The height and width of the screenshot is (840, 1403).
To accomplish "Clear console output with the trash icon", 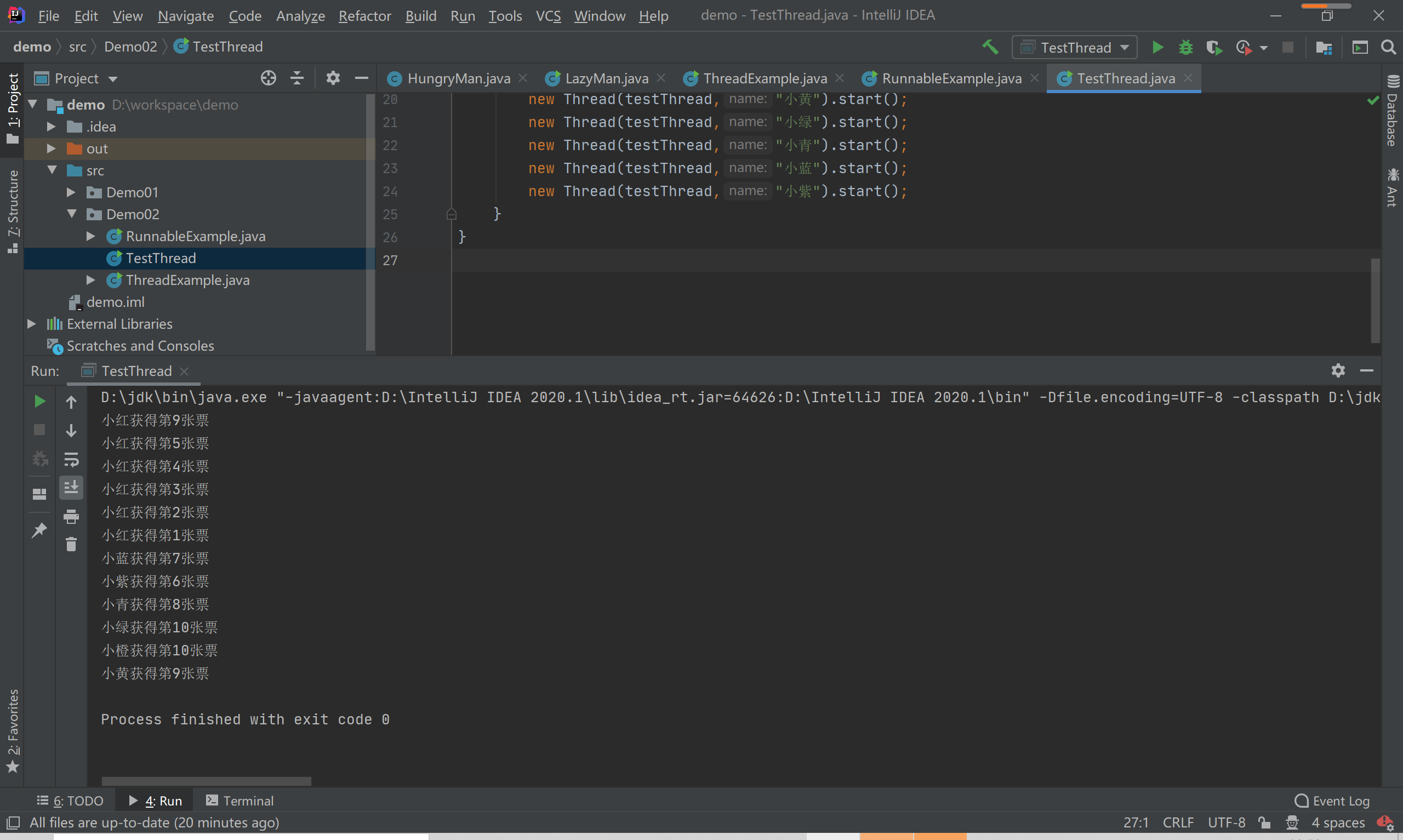I will 71,544.
